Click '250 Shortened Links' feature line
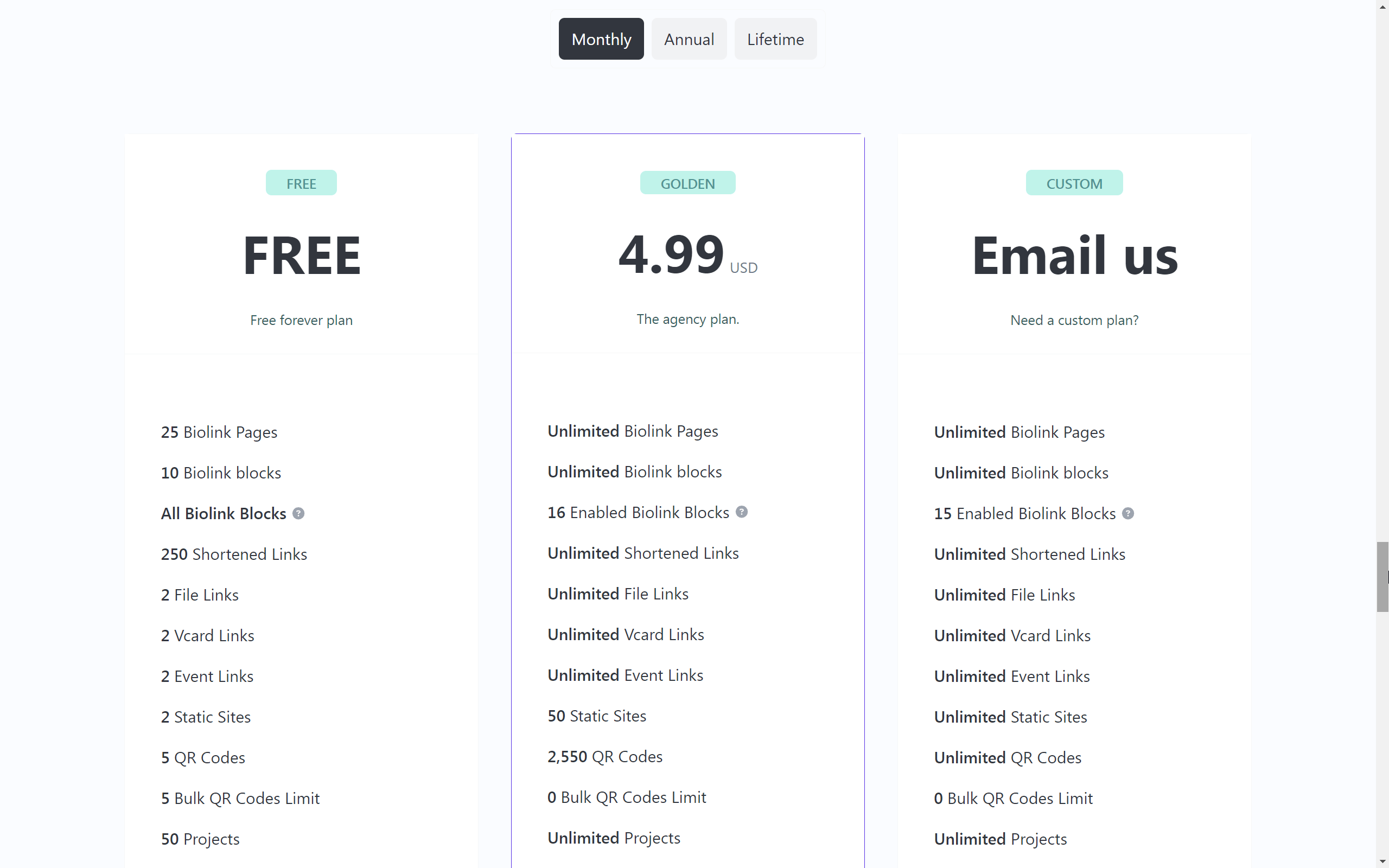Screen dimensions: 1389x868 [234, 554]
